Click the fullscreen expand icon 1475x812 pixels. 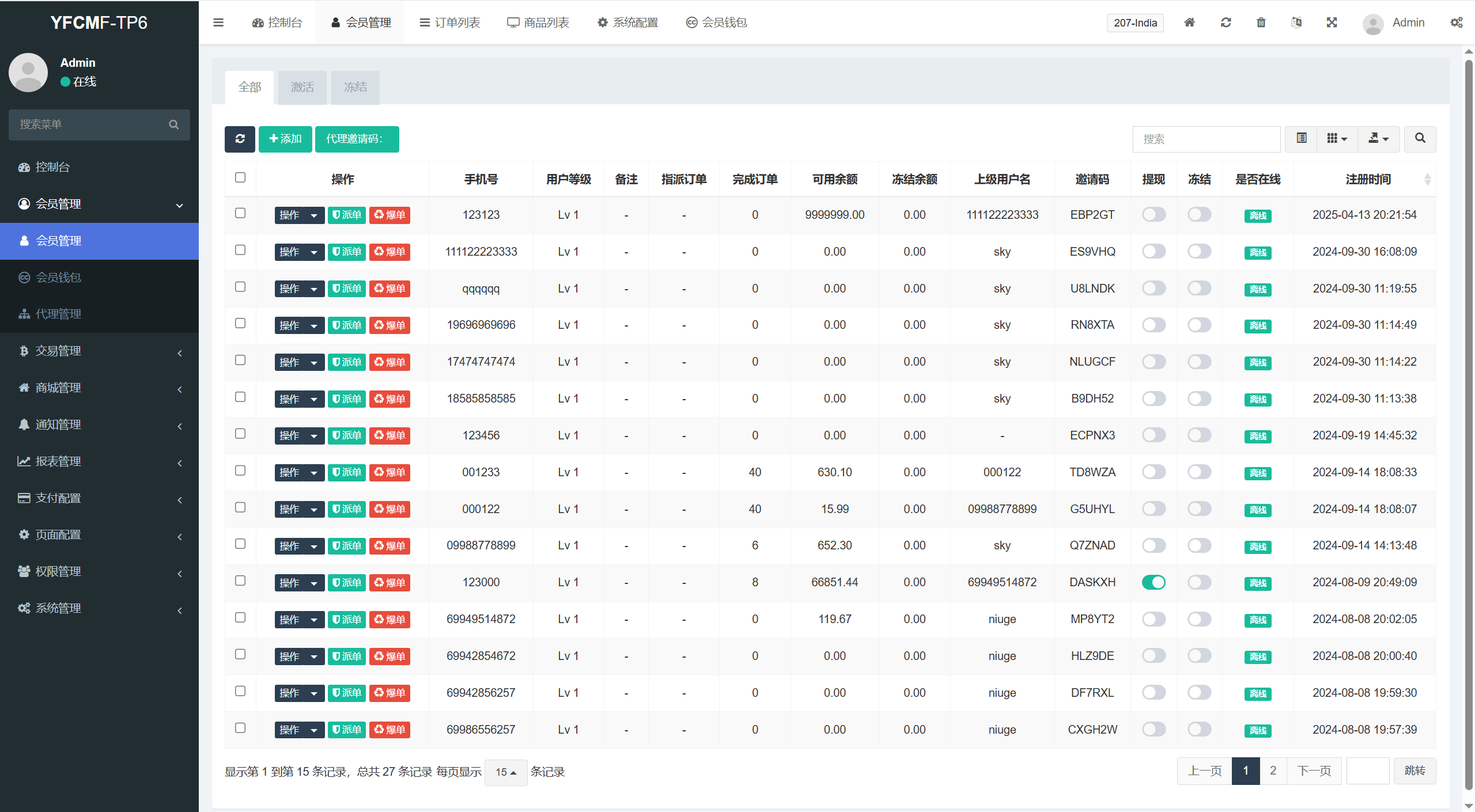tap(1332, 22)
